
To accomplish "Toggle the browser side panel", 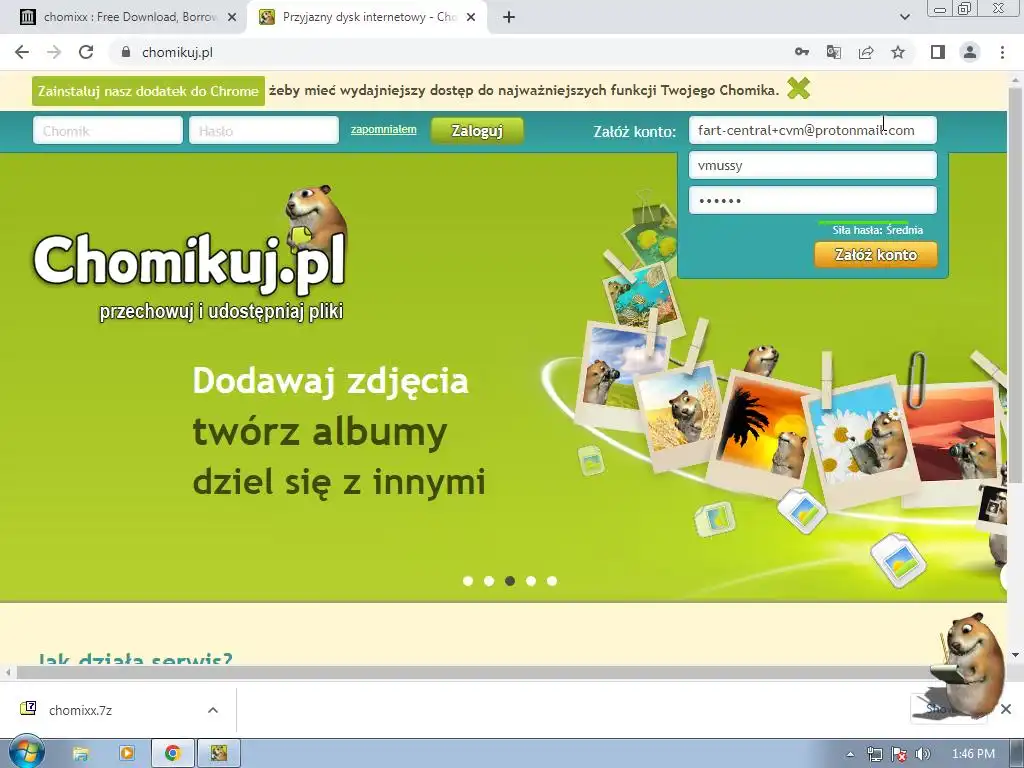I will [938, 52].
